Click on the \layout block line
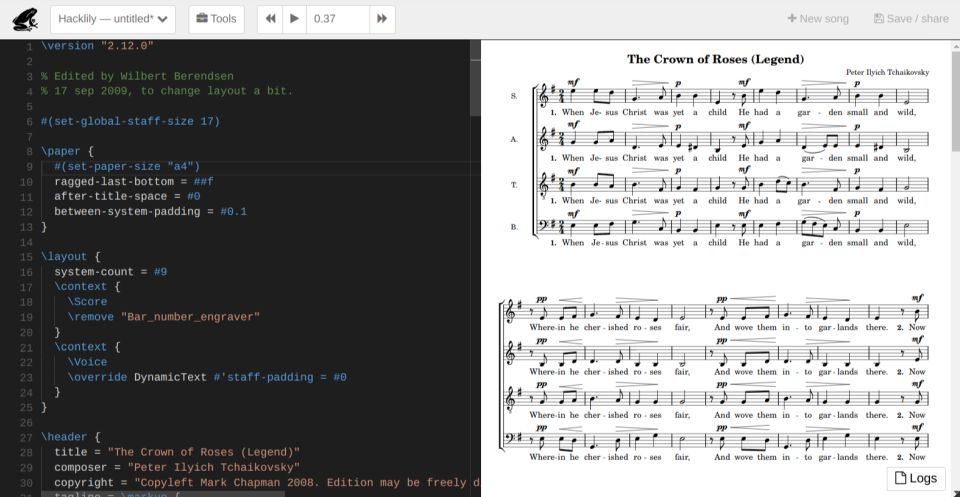 coord(70,256)
